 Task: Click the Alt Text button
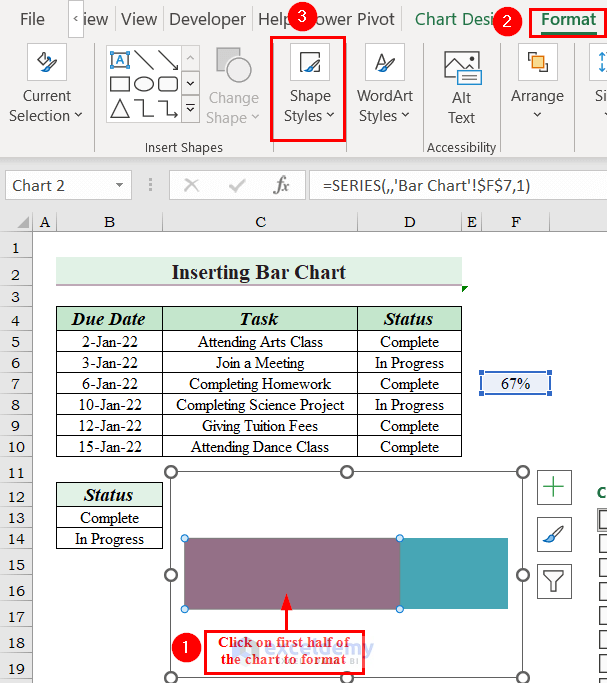coord(462,88)
